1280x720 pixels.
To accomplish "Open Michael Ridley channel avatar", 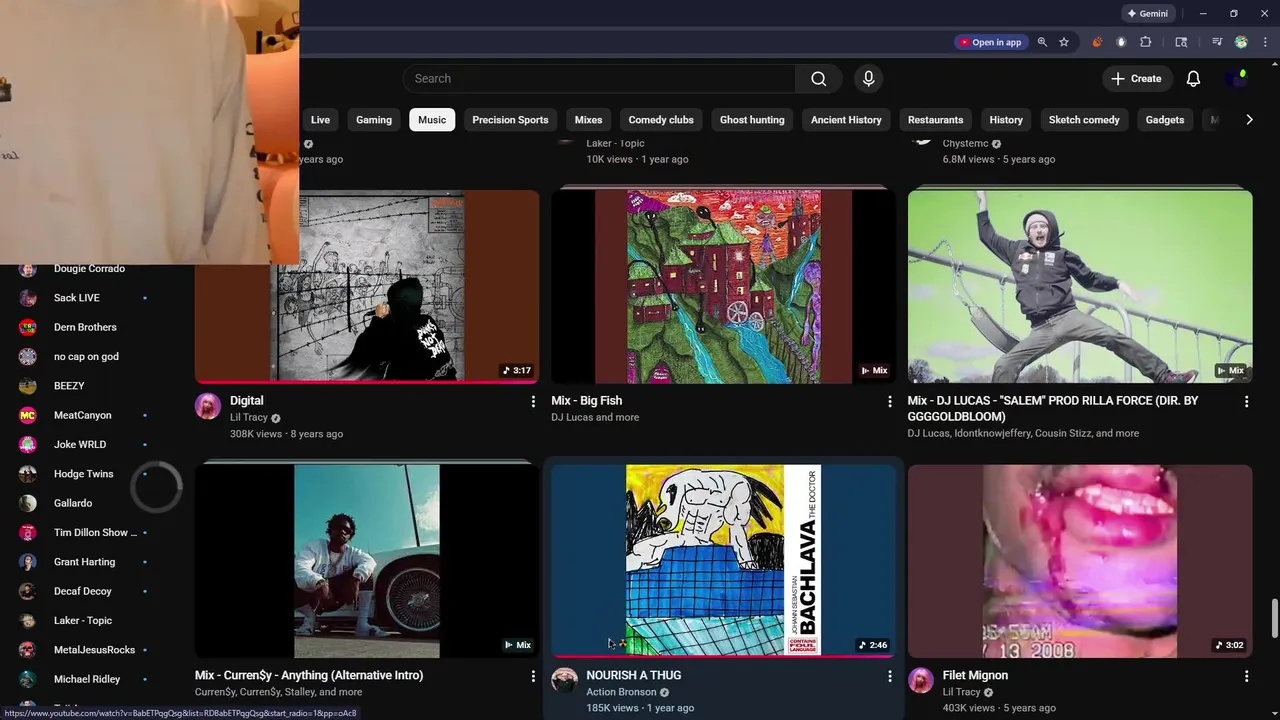I will (28, 679).
